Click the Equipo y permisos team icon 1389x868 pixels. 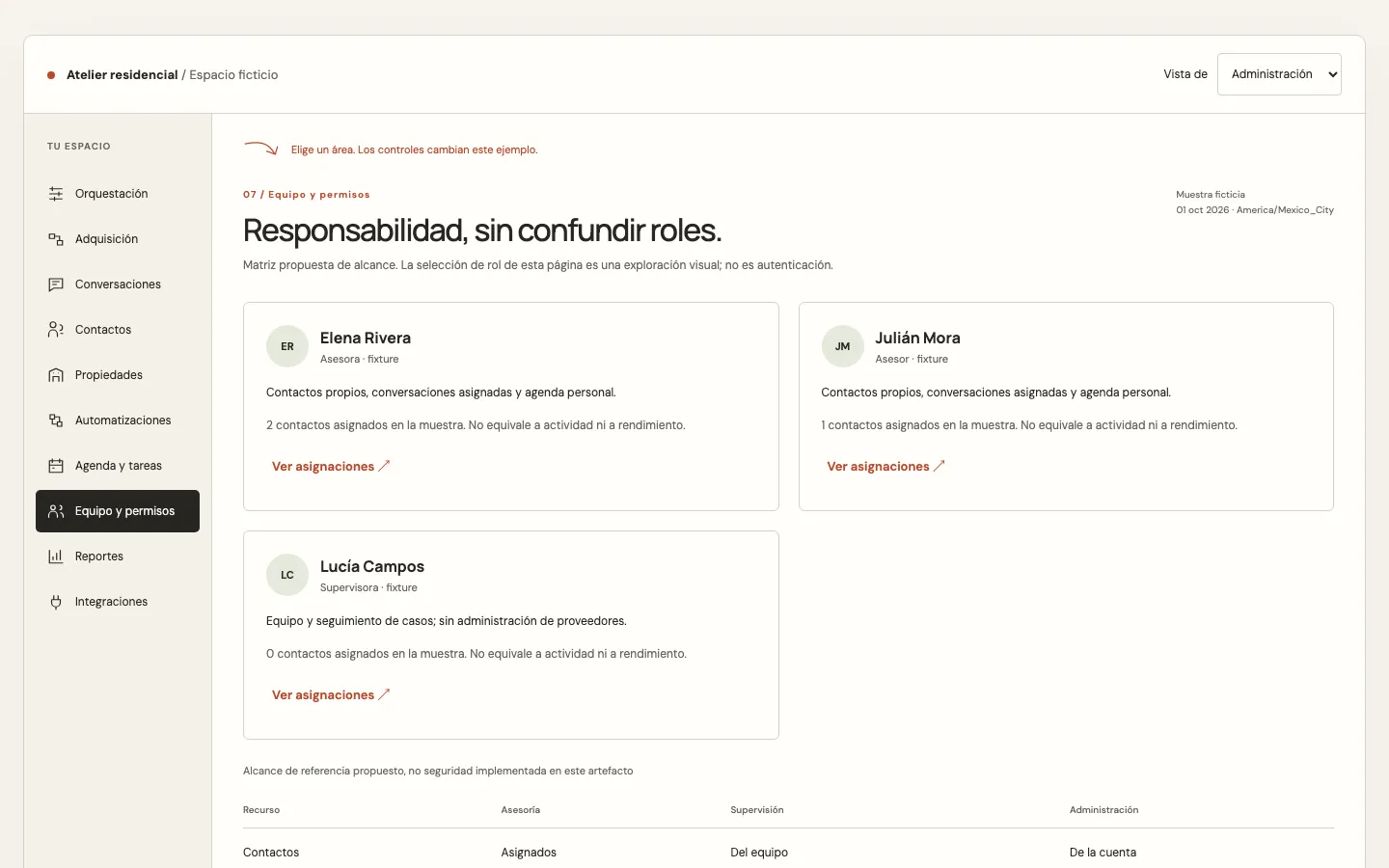pos(56,511)
